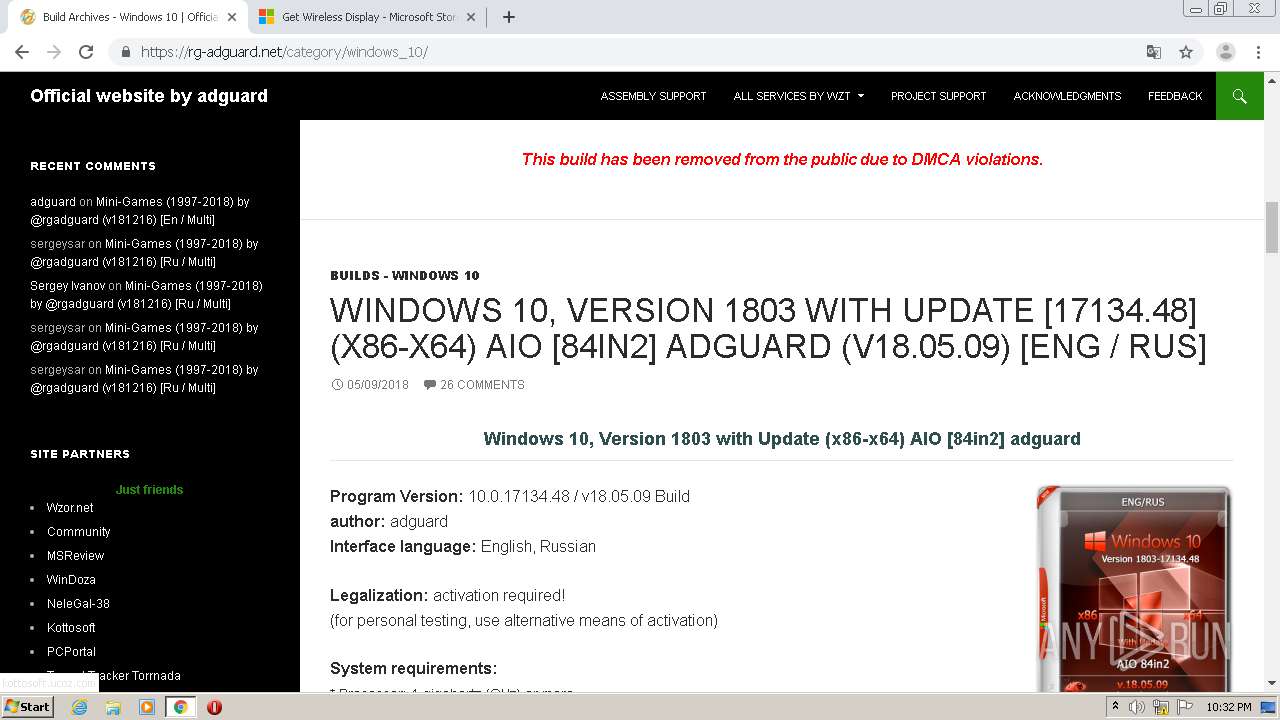
Task: Open the Google Translate page icon
Action: (x=1153, y=52)
